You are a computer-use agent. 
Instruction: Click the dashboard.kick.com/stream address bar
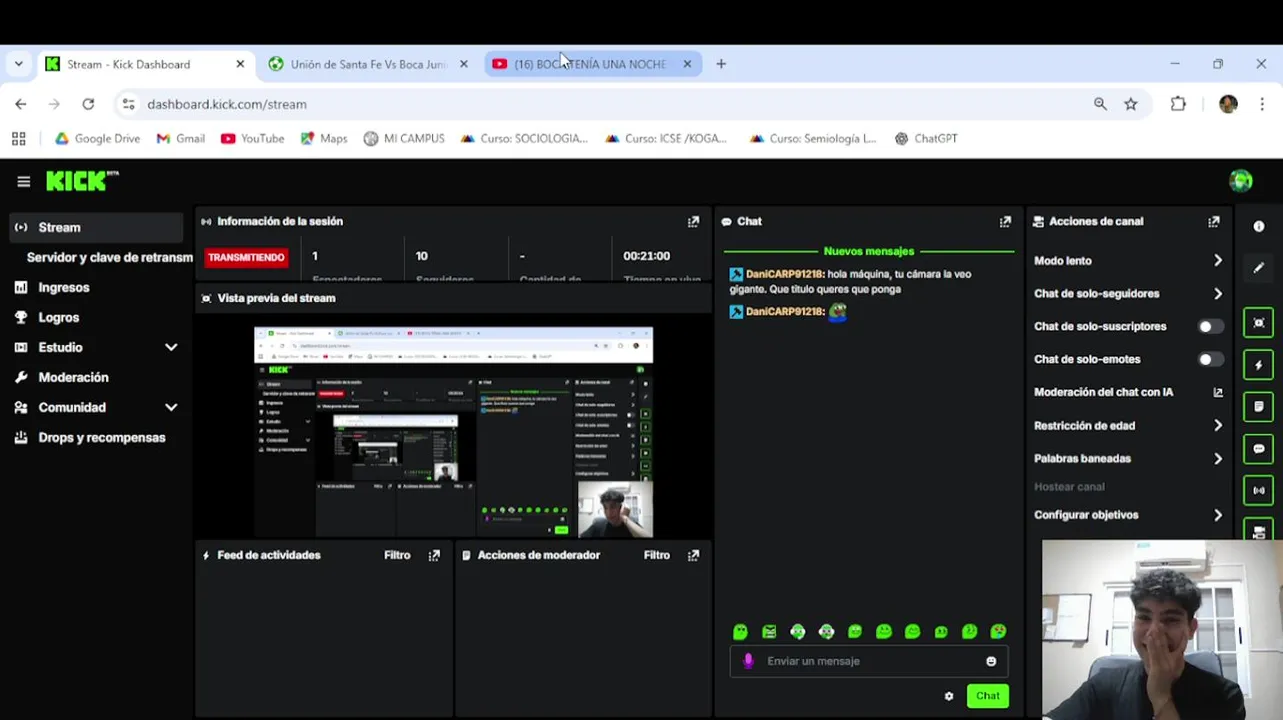[x=600, y=104]
